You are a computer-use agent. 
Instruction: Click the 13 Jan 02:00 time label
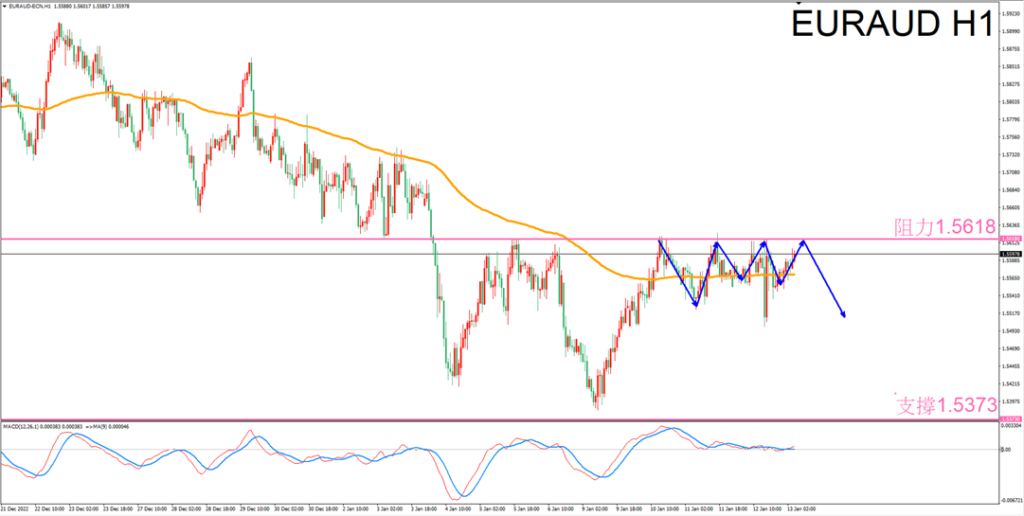click(804, 509)
